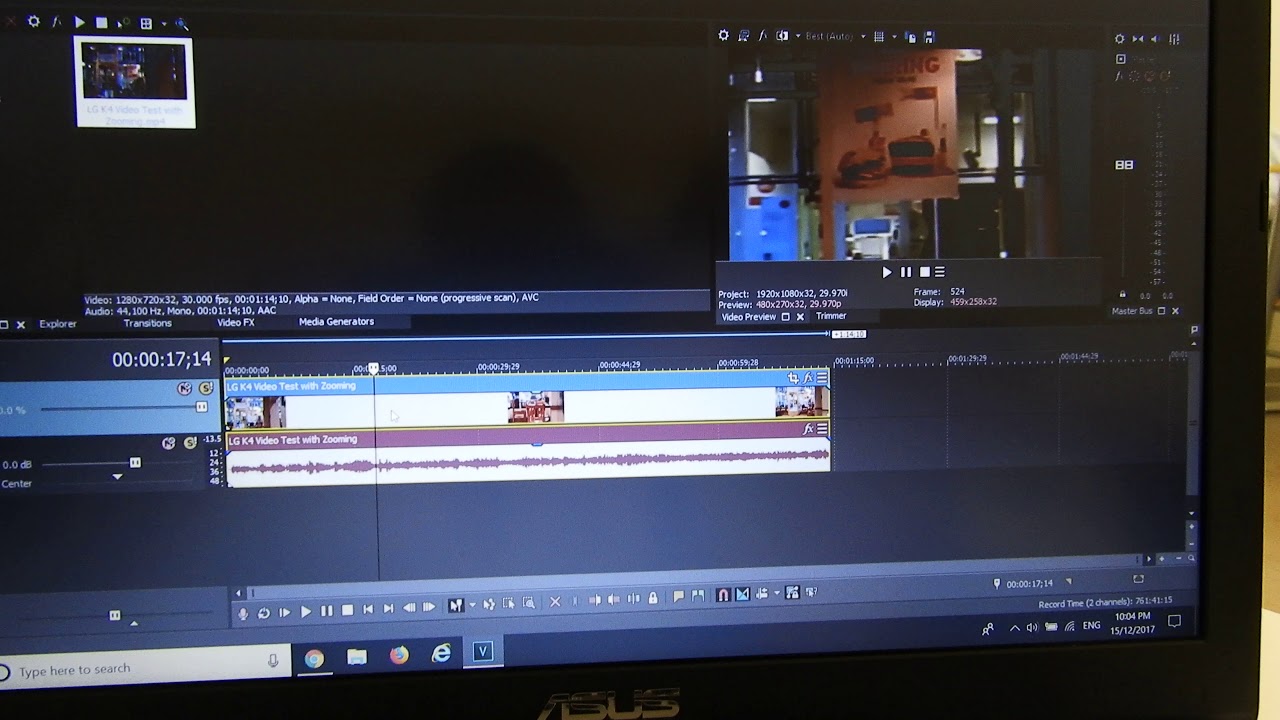Click the Record microphone icon in transport bar
Image resolution: width=1280 pixels, height=720 pixels.
click(243, 612)
